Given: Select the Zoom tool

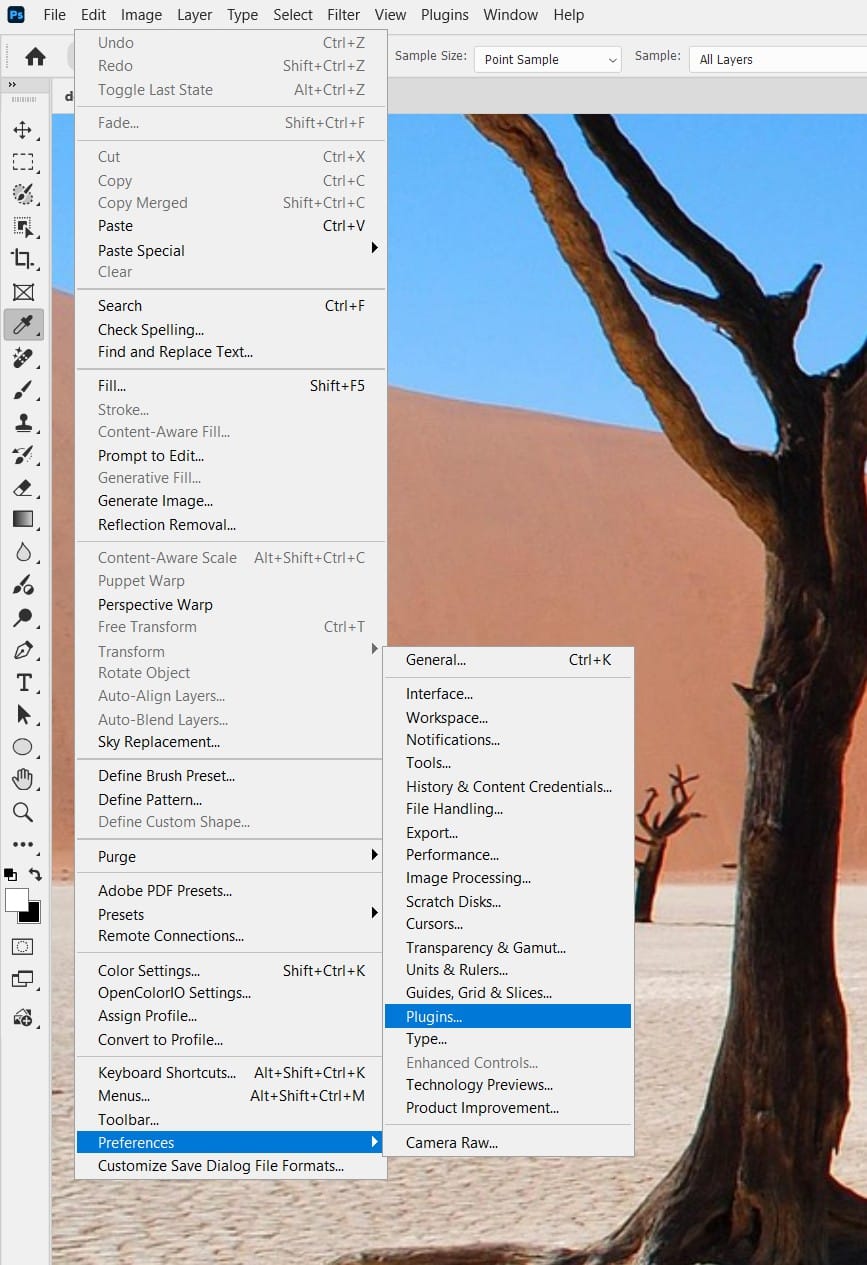Looking at the screenshot, I should pyautogui.click(x=23, y=812).
